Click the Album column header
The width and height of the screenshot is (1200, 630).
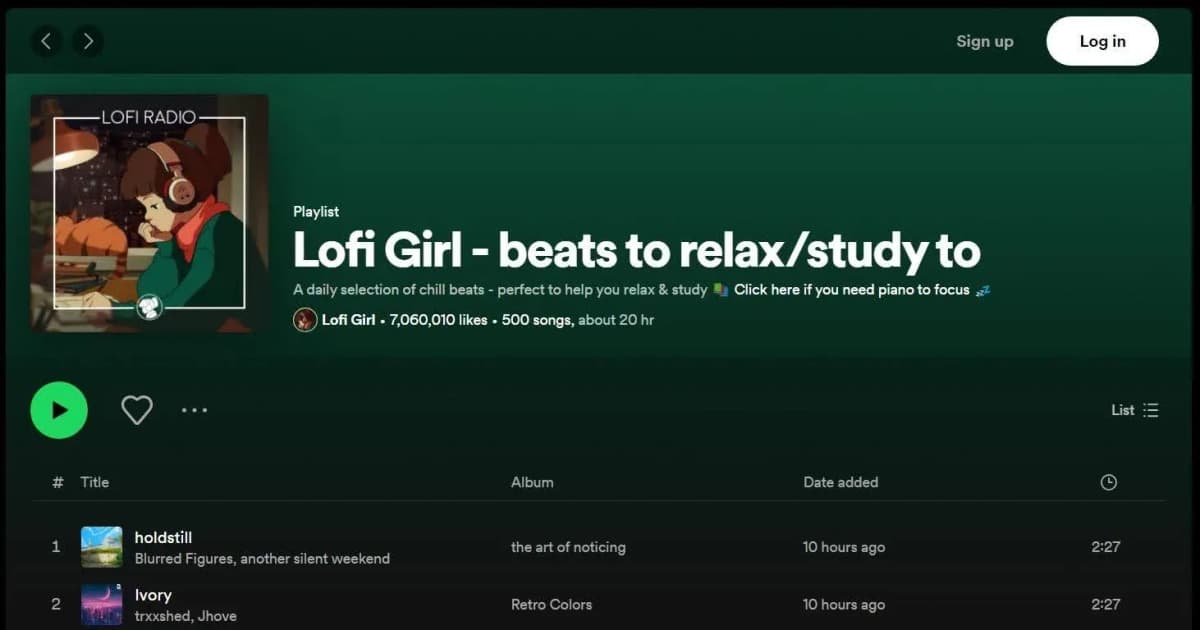coord(532,482)
